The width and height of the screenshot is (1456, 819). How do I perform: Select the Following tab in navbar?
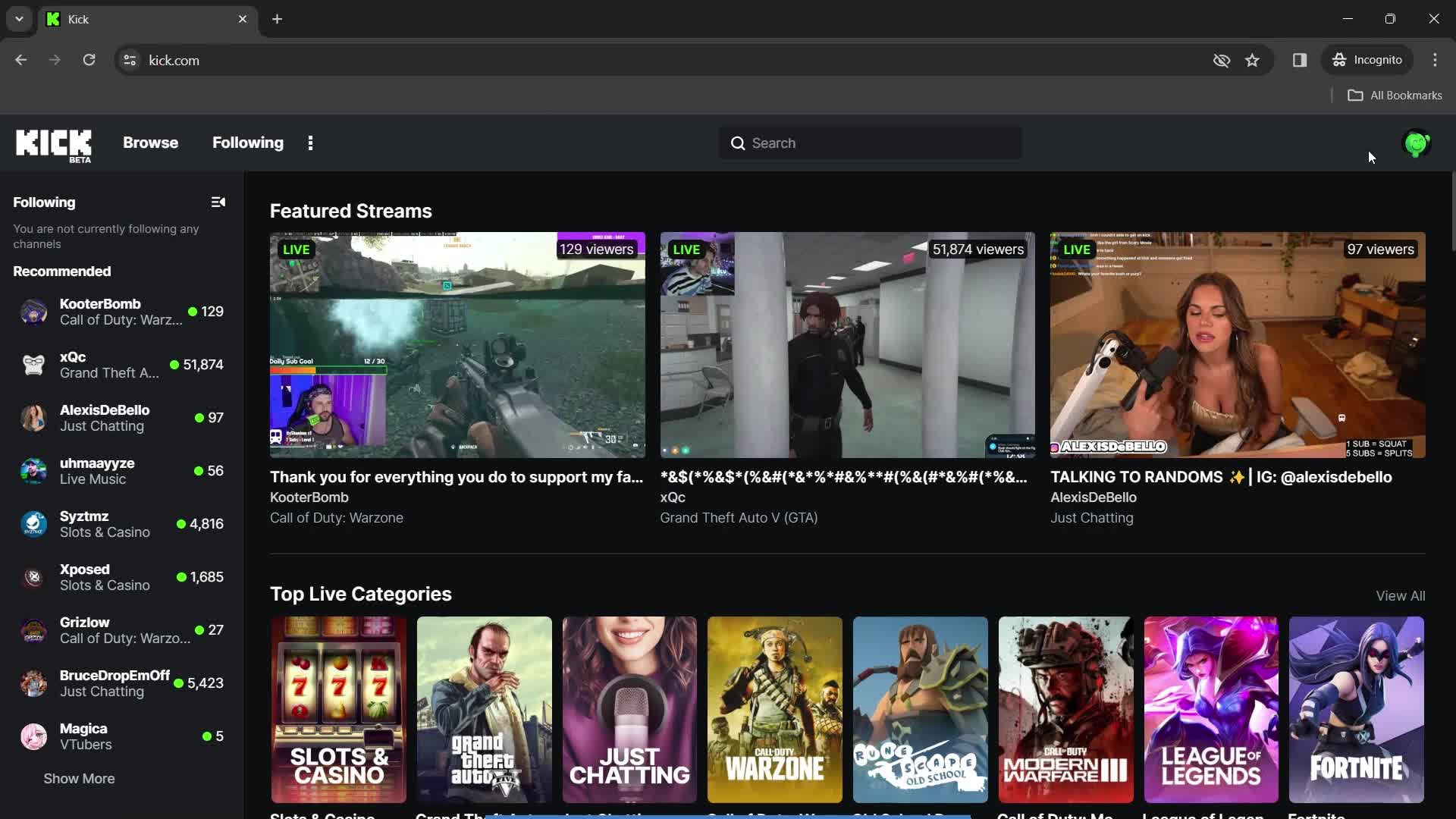coord(248,142)
